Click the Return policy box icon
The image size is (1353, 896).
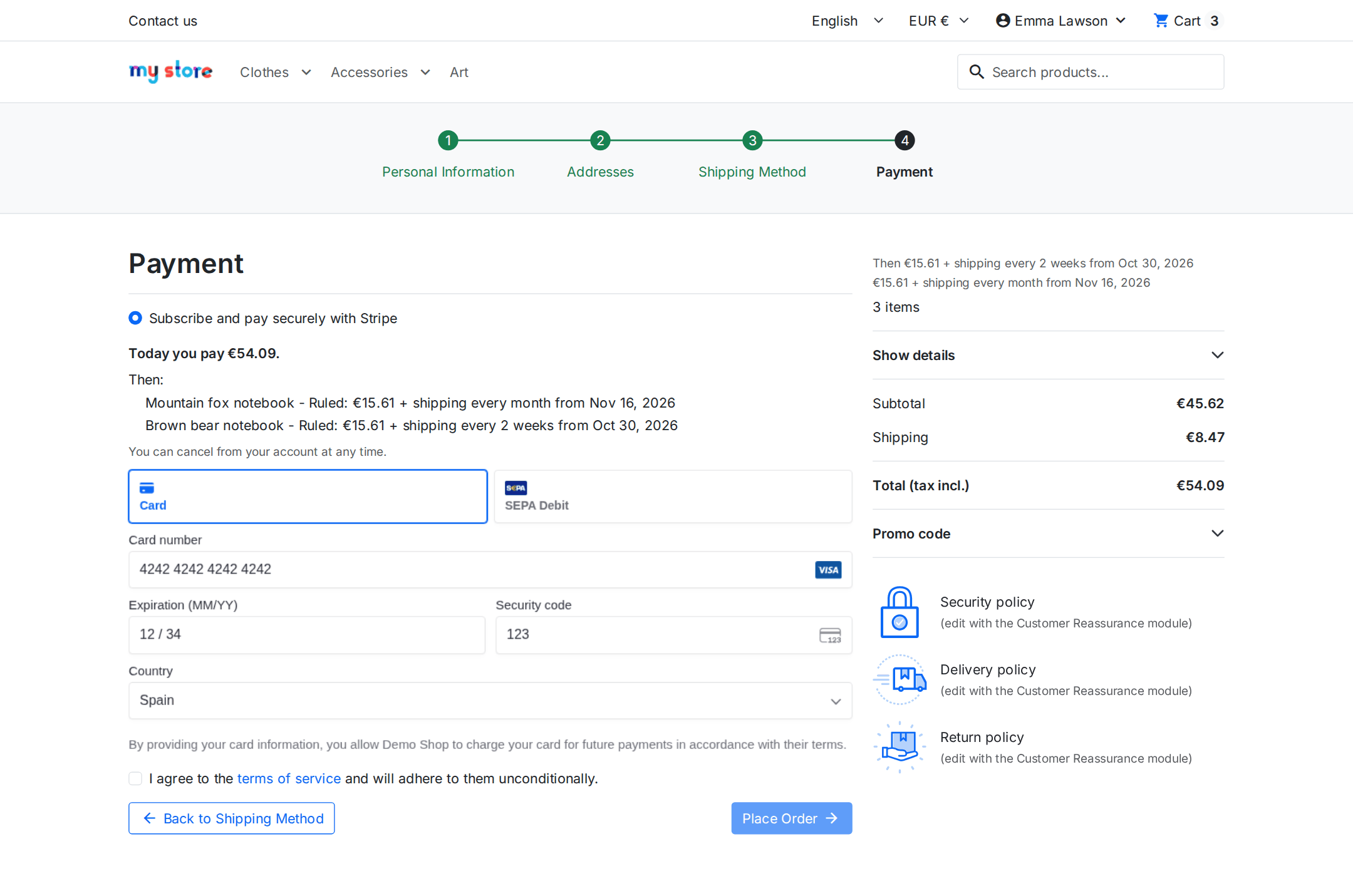coord(899,748)
